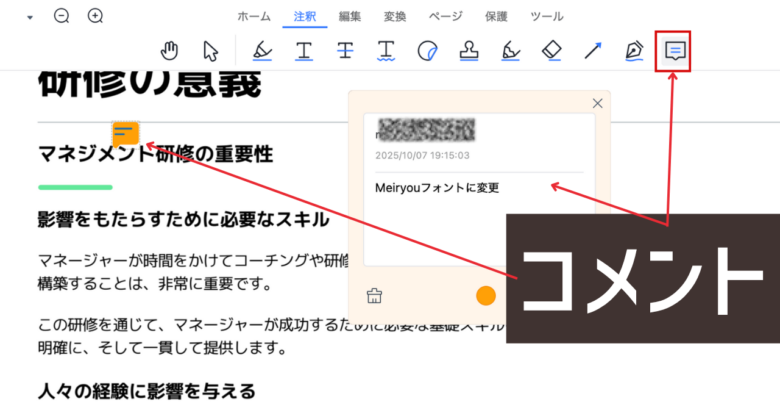Pick the Strikethrough text tool

[345, 50]
